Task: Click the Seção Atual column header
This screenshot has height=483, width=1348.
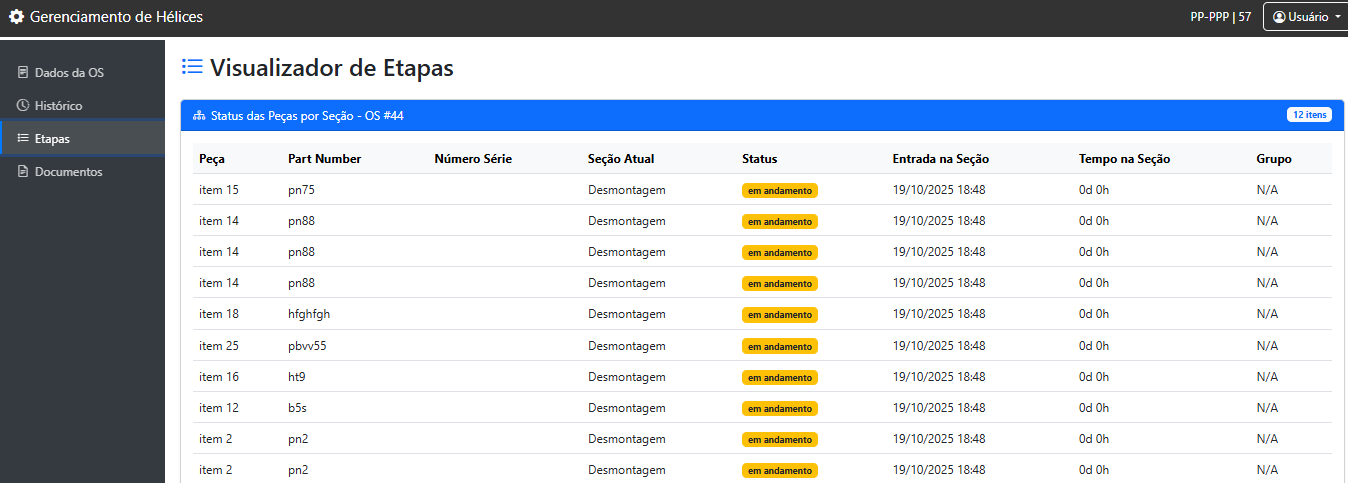Action: [x=621, y=159]
